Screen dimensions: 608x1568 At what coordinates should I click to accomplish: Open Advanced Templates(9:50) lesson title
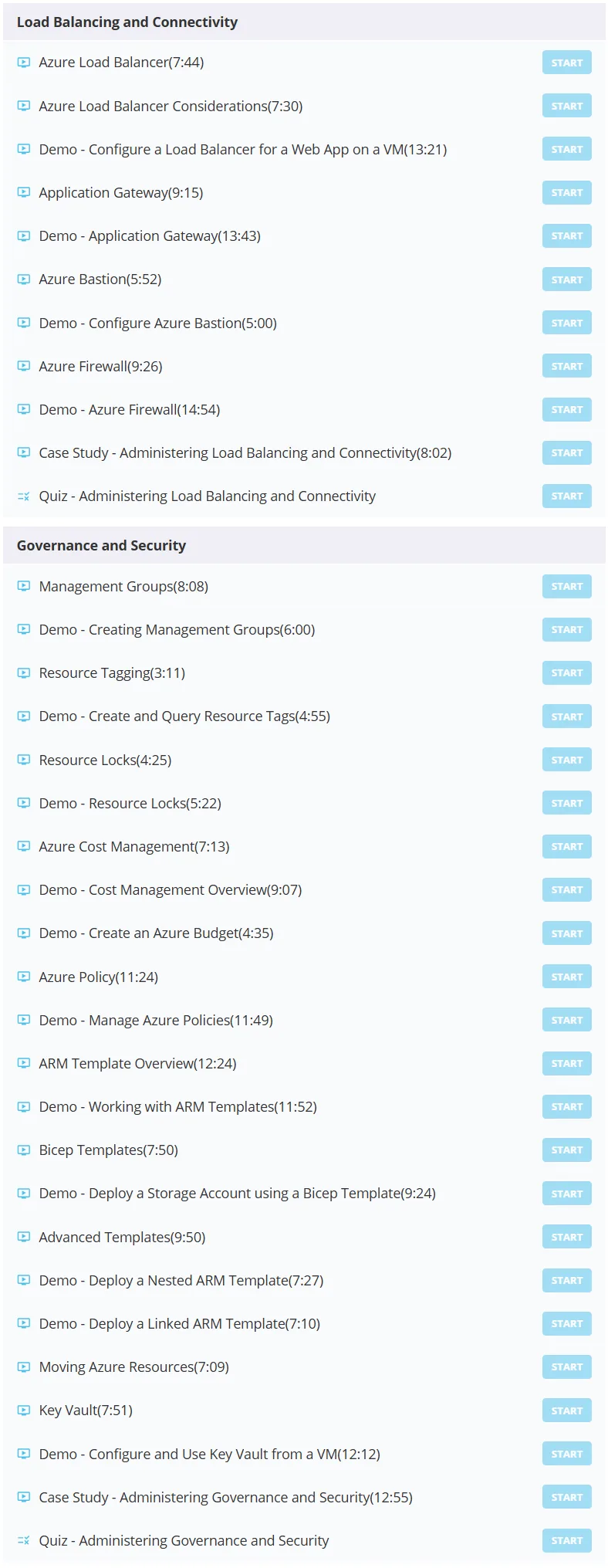pyautogui.click(x=123, y=1238)
